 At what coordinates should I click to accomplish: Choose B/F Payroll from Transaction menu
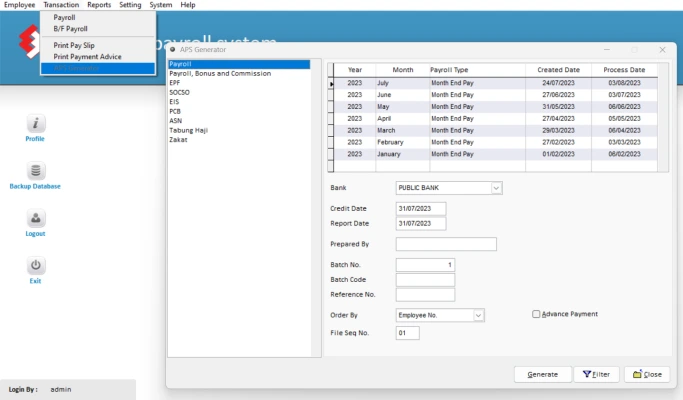(x=70, y=28)
